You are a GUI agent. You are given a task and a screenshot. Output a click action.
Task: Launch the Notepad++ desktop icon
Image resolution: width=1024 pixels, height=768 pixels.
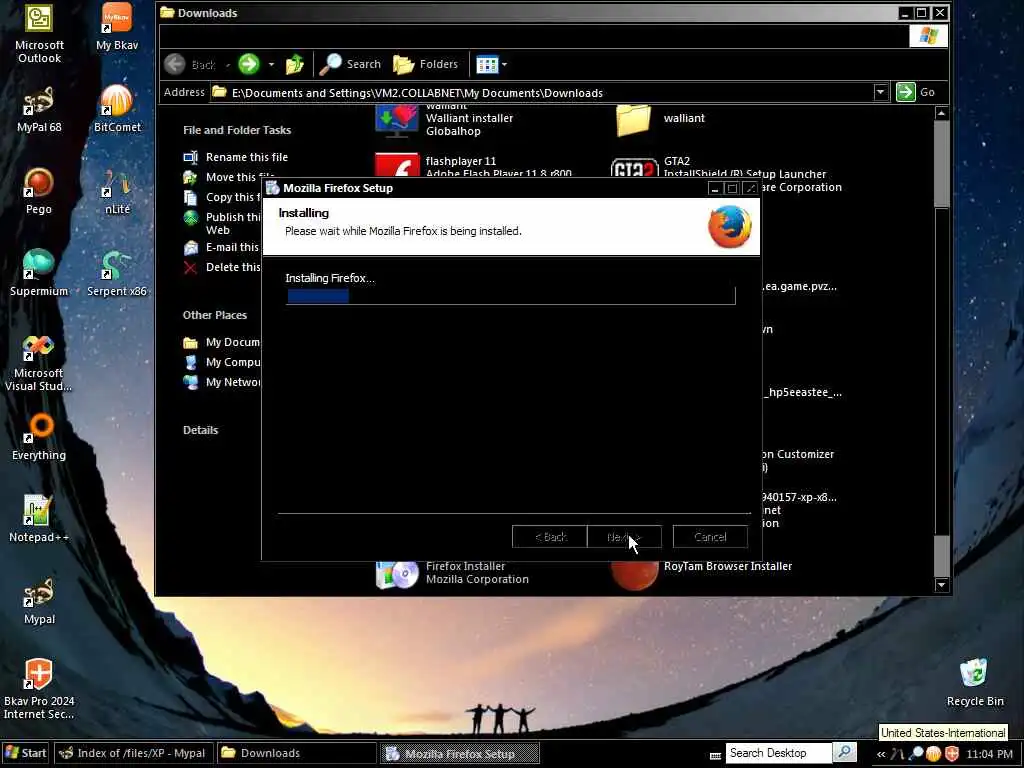[39, 519]
